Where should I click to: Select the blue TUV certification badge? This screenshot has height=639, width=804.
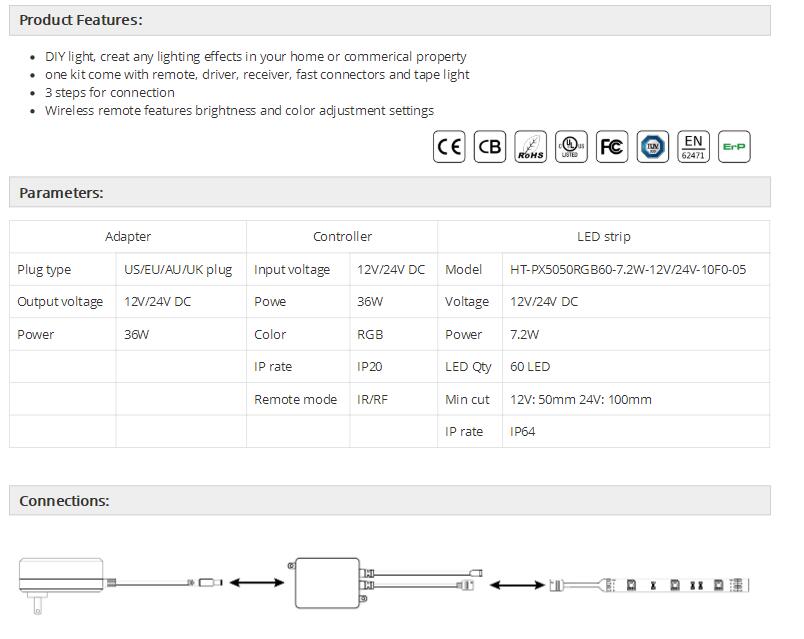pos(653,147)
